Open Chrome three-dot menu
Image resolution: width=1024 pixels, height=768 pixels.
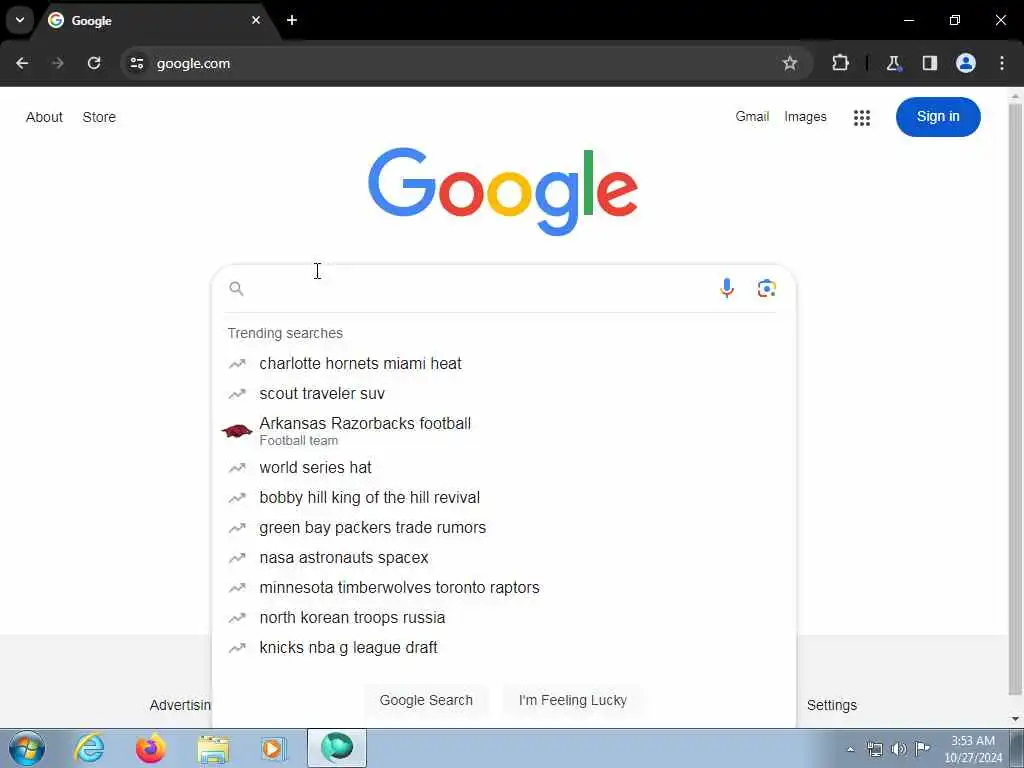pyautogui.click(x=1002, y=63)
